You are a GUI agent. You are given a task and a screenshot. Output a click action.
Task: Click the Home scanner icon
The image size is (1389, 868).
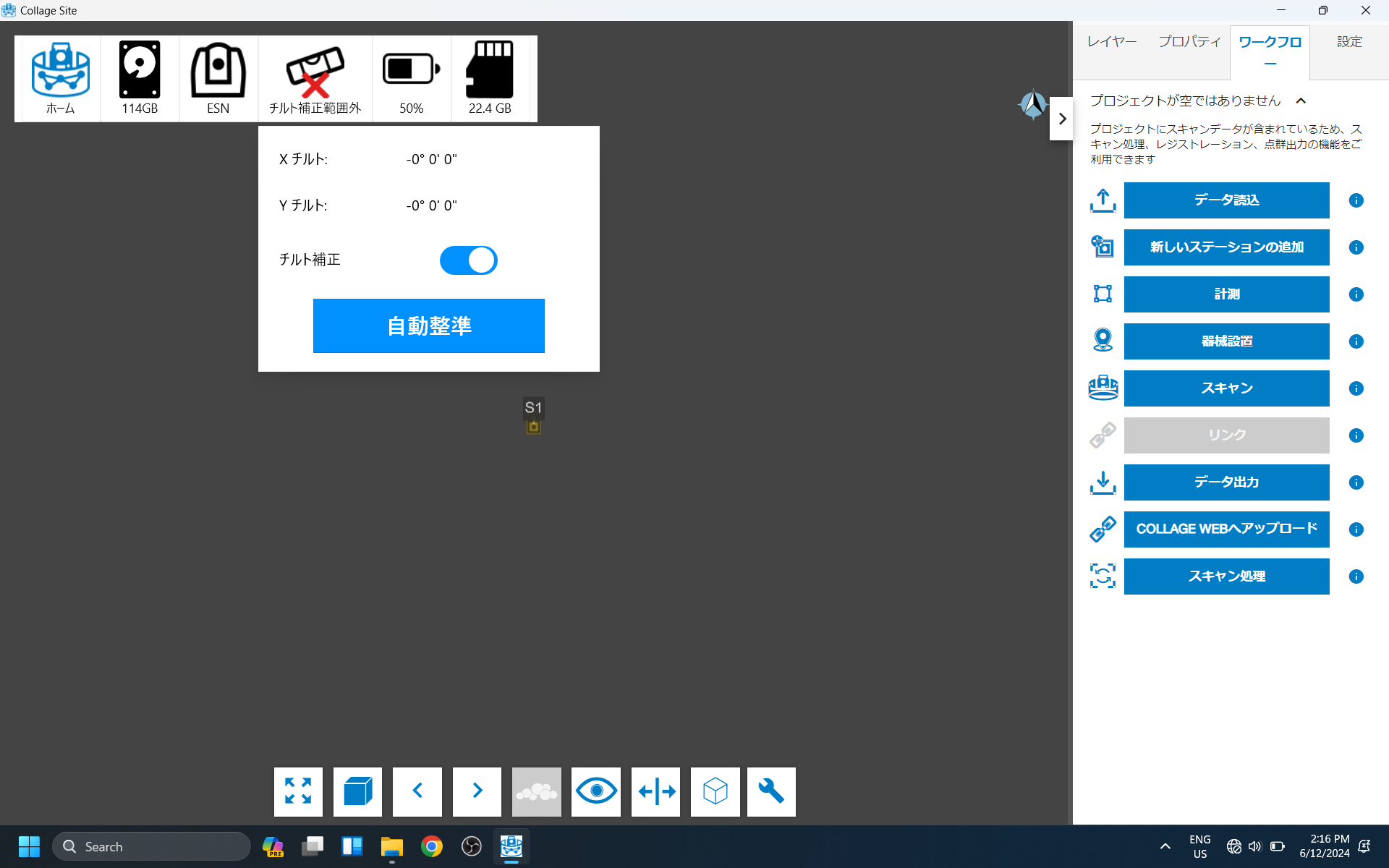tap(61, 70)
